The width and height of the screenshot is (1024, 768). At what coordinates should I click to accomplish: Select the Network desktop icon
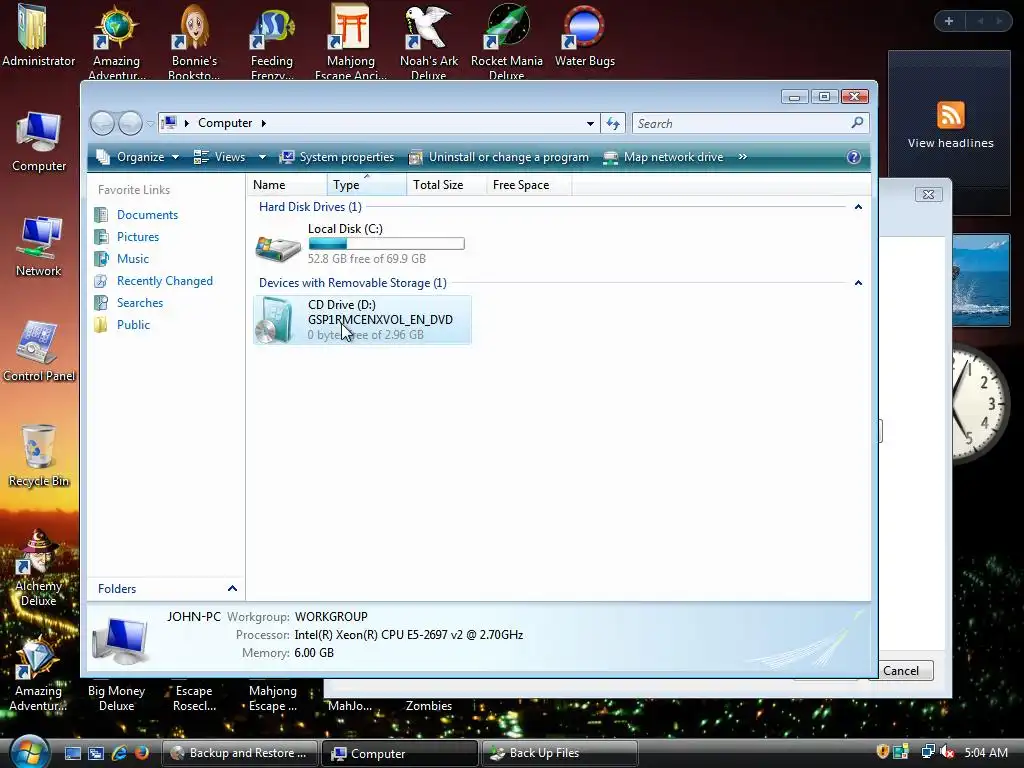(39, 246)
